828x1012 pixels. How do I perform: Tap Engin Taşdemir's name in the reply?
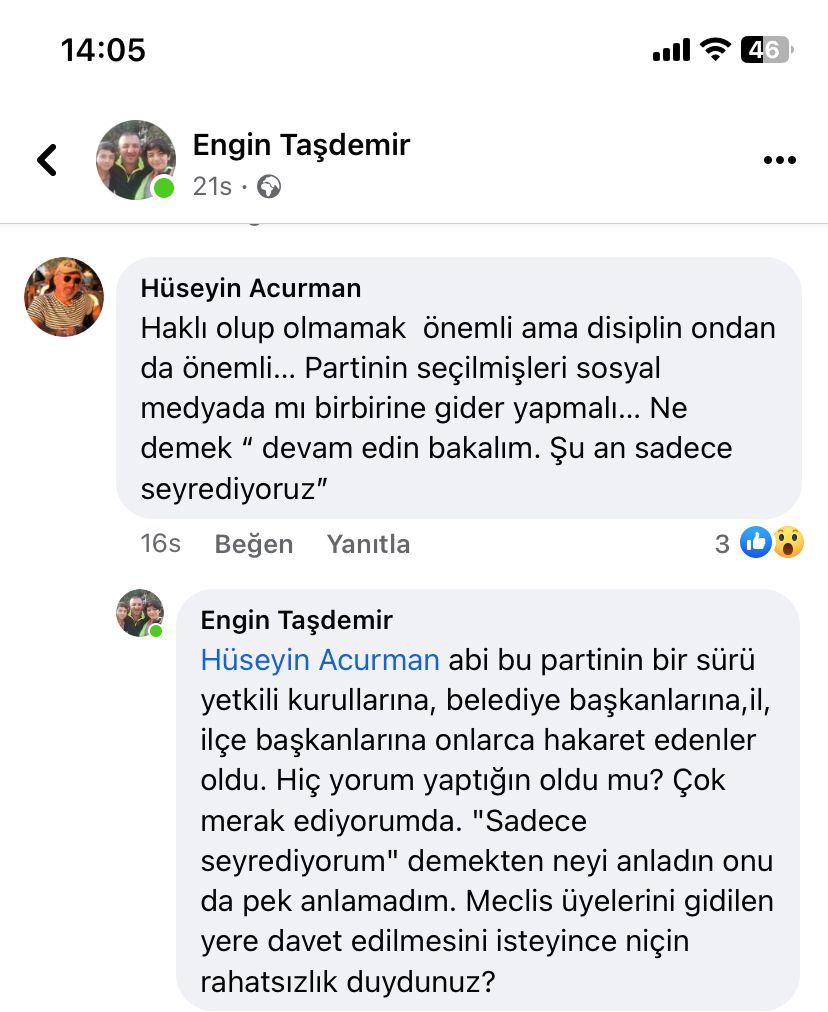tap(297, 620)
